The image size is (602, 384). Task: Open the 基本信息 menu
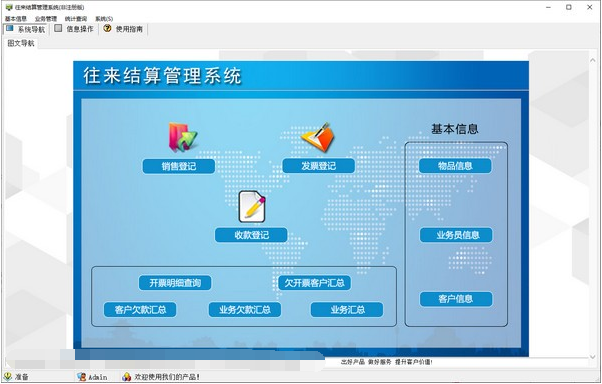tap(16, 18)
